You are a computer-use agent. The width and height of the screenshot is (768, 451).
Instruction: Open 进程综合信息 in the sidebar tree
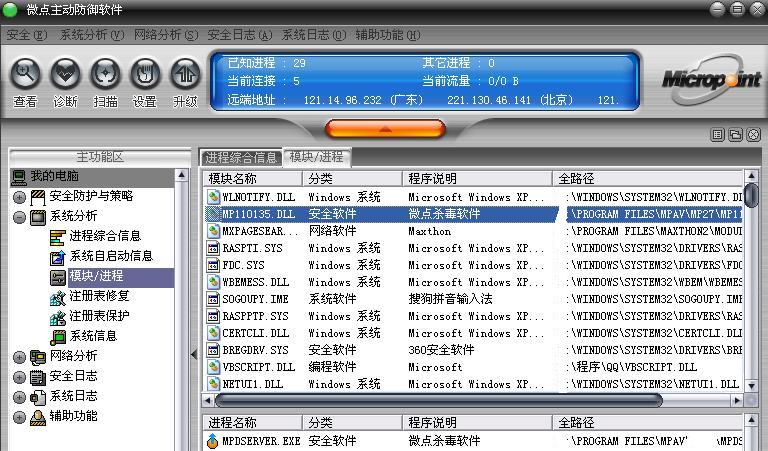pyautogui.click(x=105, y=236)
